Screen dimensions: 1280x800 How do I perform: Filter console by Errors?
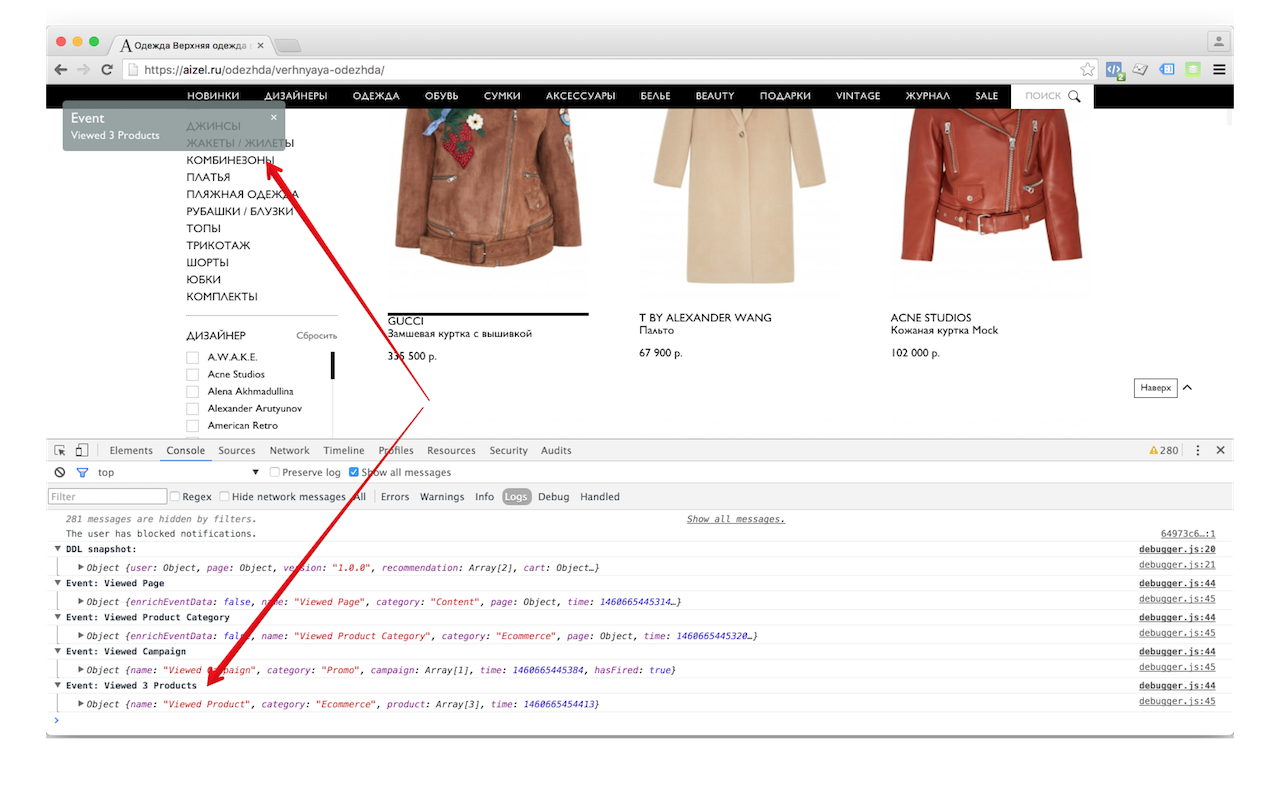(395, 497)
